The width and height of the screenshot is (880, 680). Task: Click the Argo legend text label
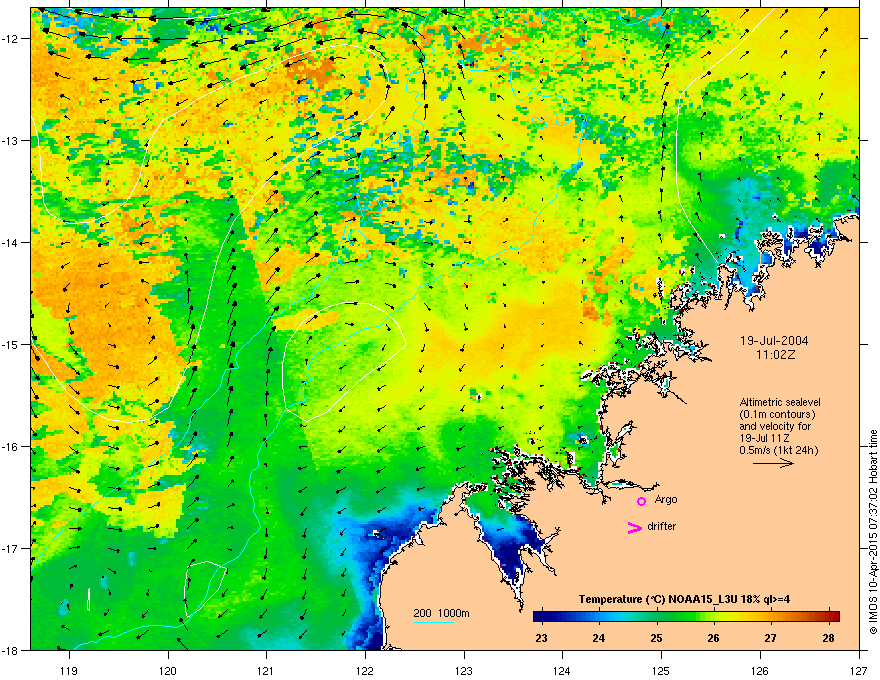[x=666, y=499]
